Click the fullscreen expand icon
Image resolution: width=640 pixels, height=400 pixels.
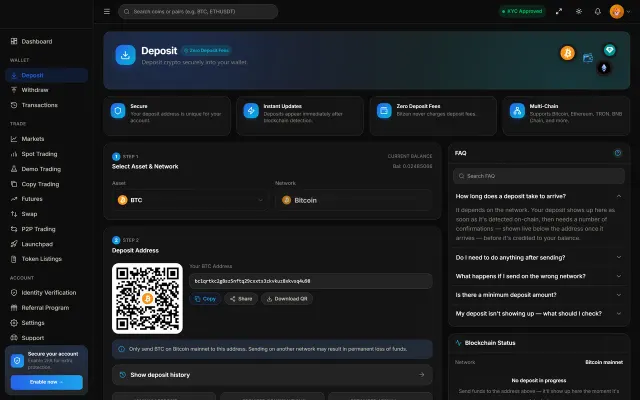point(559,11)
